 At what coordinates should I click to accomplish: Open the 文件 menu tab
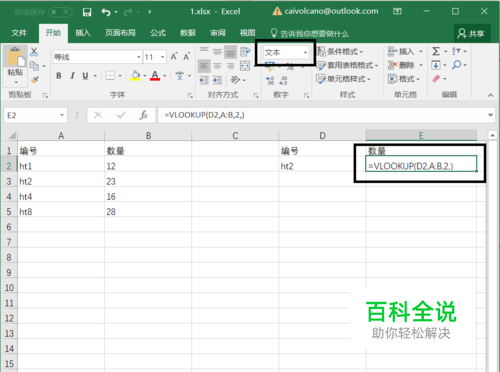pos(19,33)
